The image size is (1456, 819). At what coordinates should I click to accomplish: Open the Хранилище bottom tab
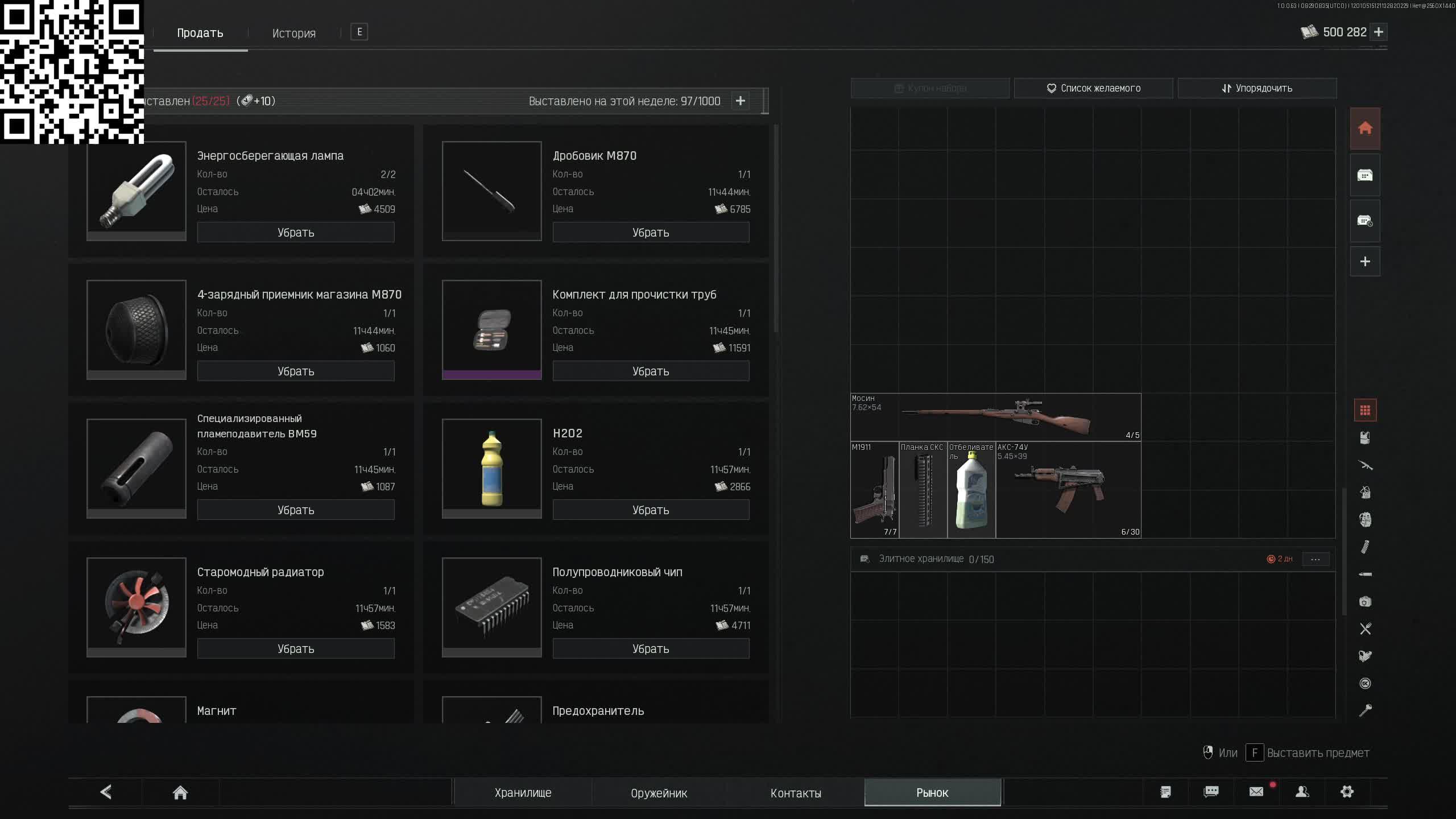click(523, 792)
